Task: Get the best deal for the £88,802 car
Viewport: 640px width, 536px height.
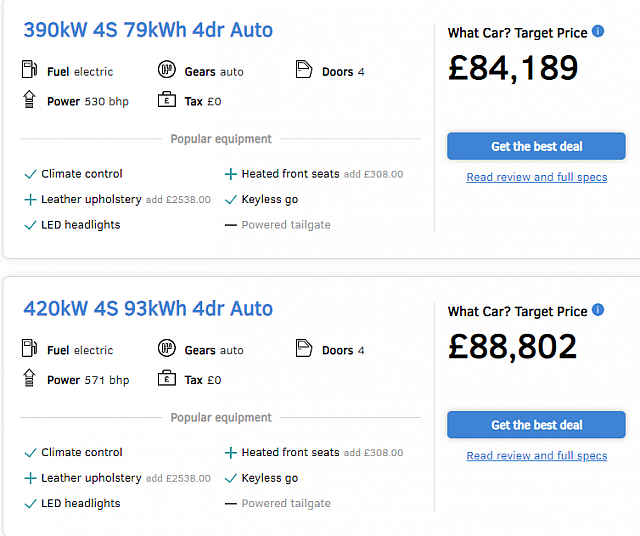Action: 536,425
